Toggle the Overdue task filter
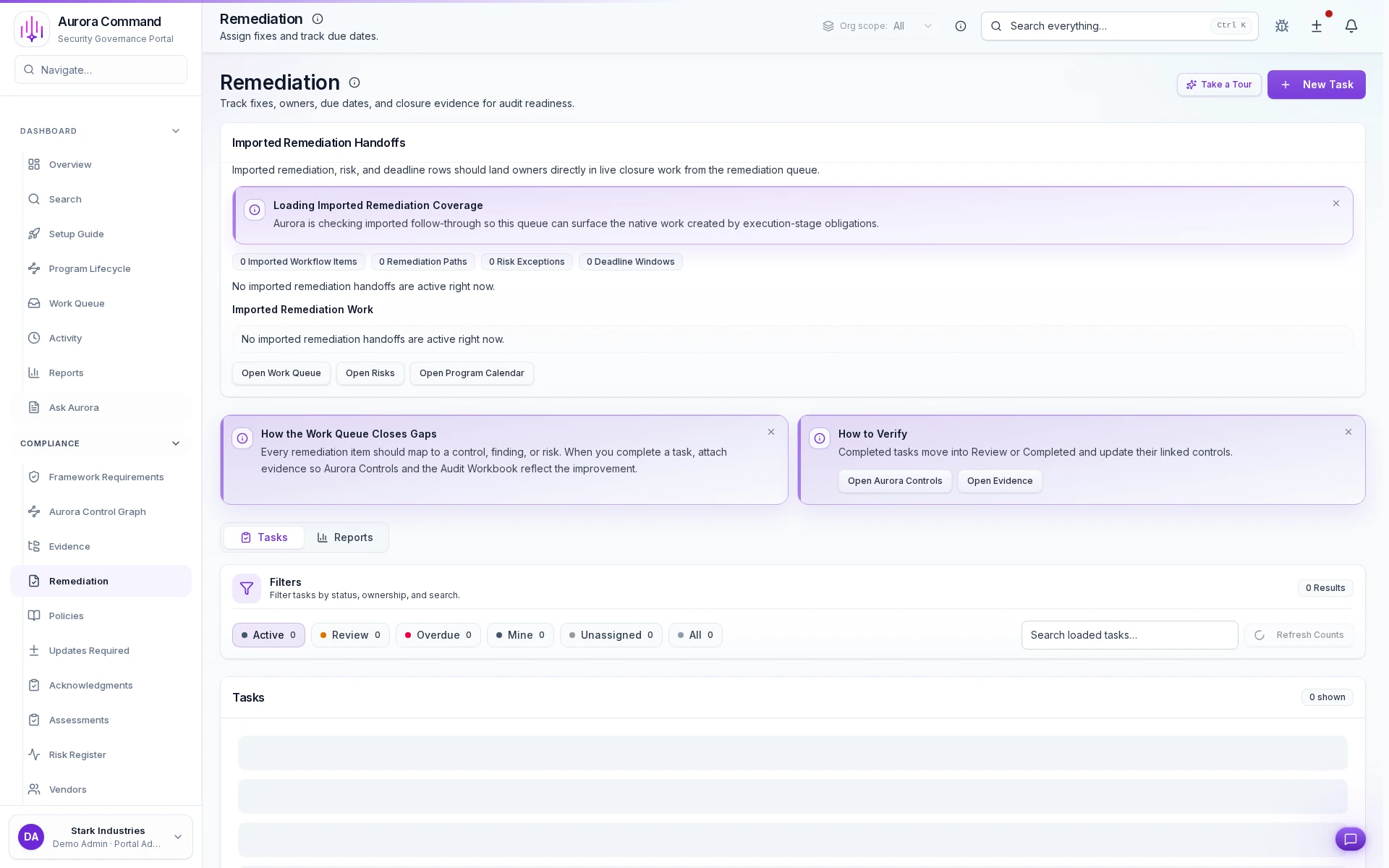The width and height of the screenshot is (1389, 868). 438,634
